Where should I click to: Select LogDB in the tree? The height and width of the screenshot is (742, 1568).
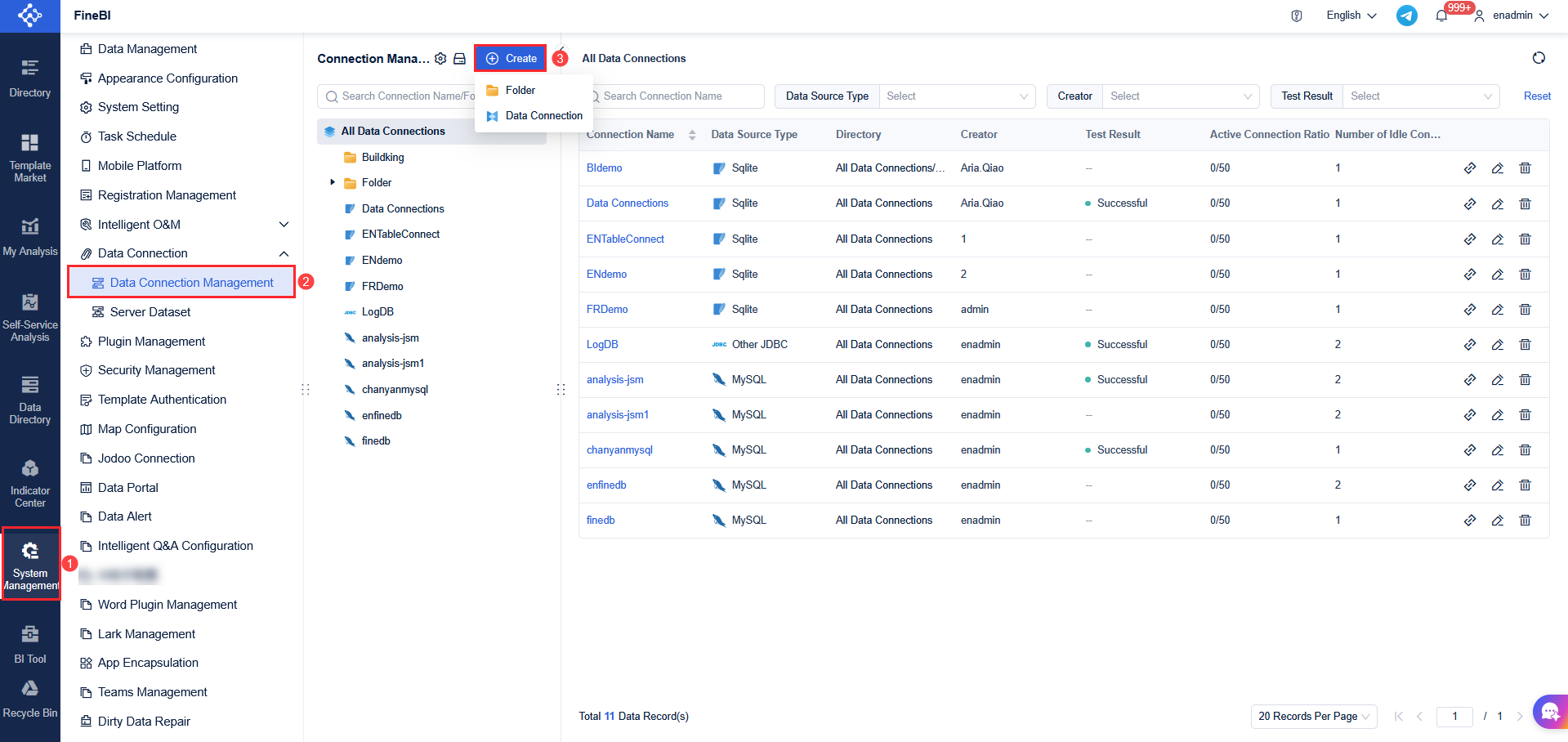pos(377,312)
